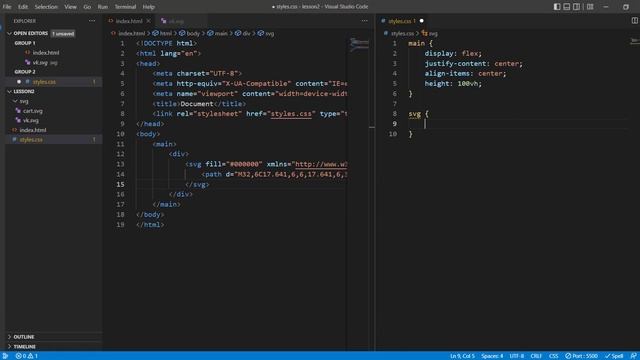This screenshot has width=640, height=360.
Task: Open the Edit menu
Action: [x=23, y=7]
